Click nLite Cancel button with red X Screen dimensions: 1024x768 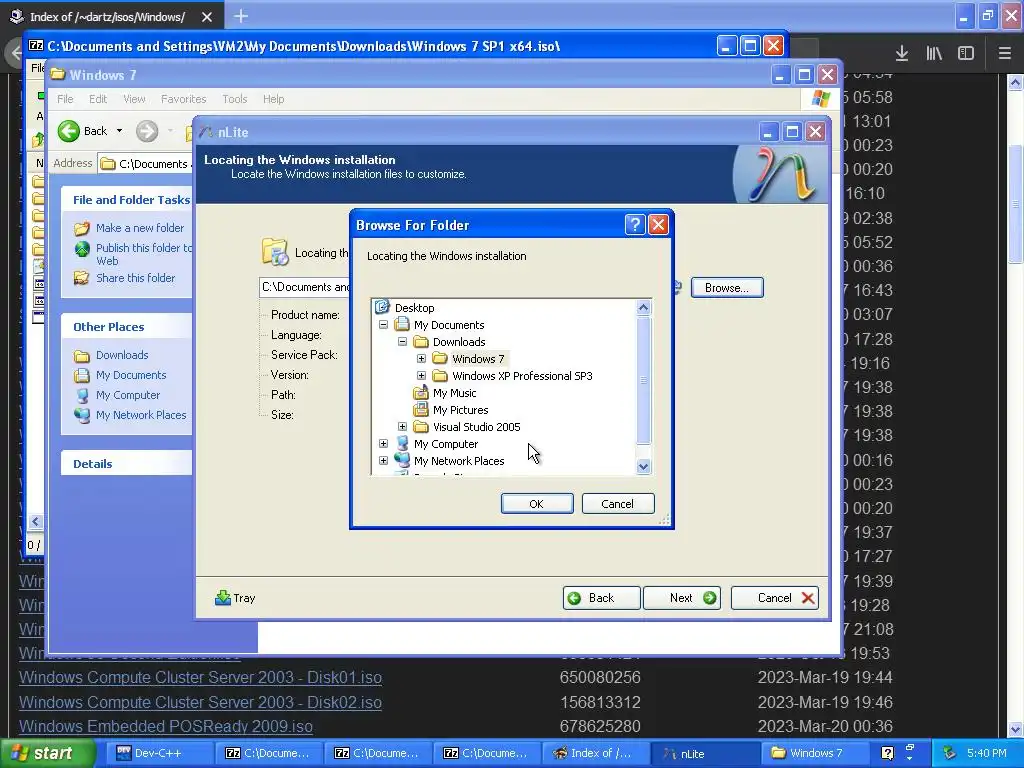click(775, 598)
